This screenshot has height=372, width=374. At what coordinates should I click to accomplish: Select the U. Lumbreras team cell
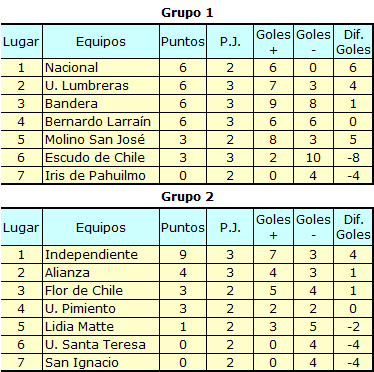pos(101,86)
